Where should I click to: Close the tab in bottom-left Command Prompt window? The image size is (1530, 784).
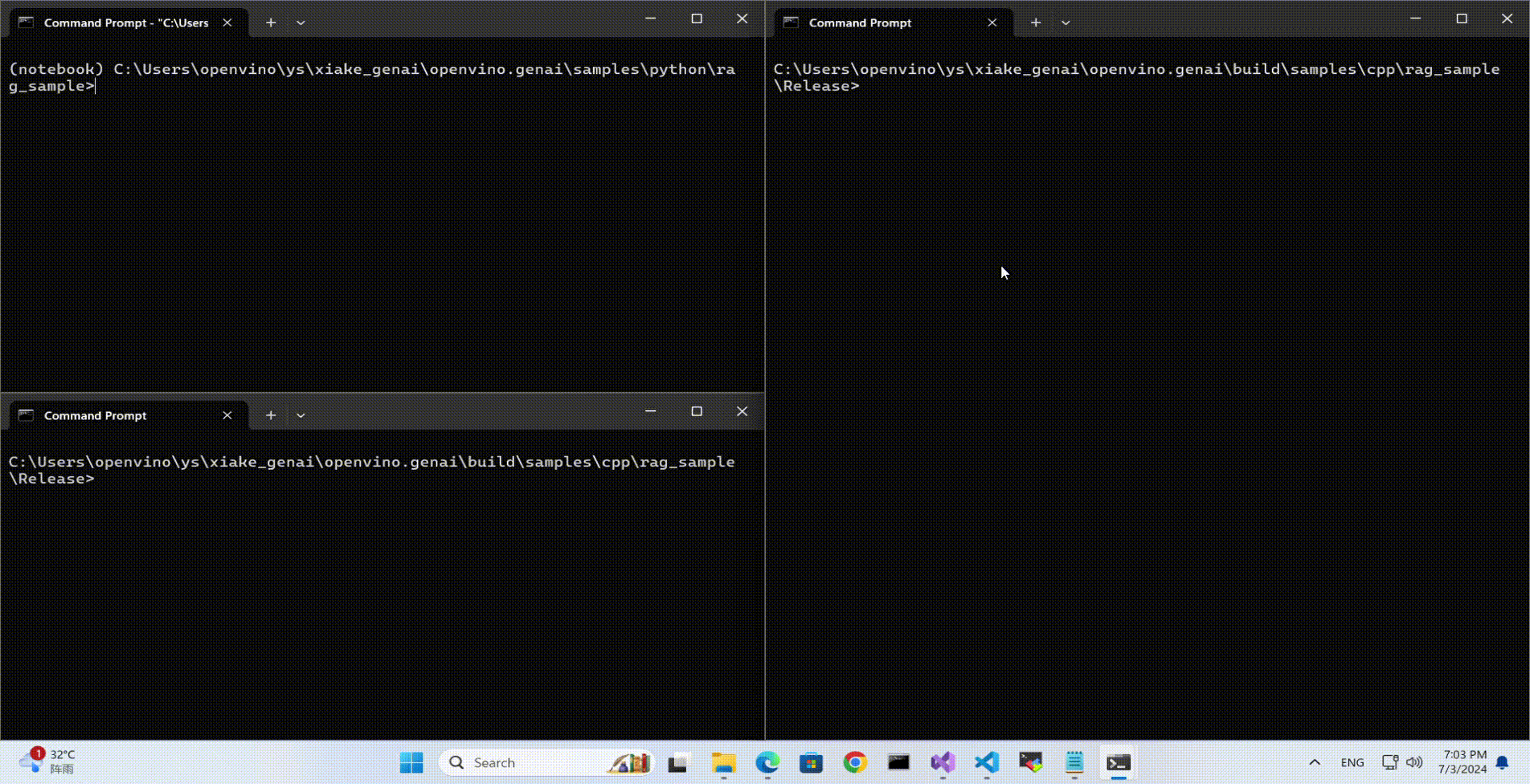pos(227,415)
